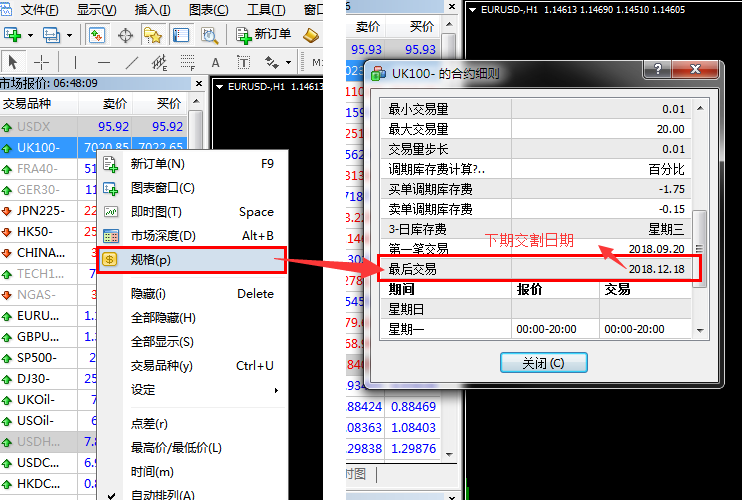742x500 pixels.
Task: Open the 图表(C) menu in menu bar
Action: coord(208,10)
